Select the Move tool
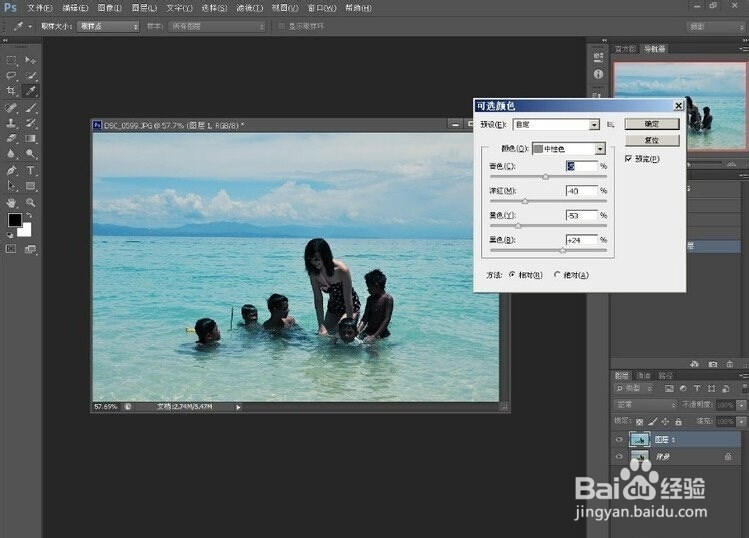This screenshot has height=538, width=749. [x=31, y=60]
